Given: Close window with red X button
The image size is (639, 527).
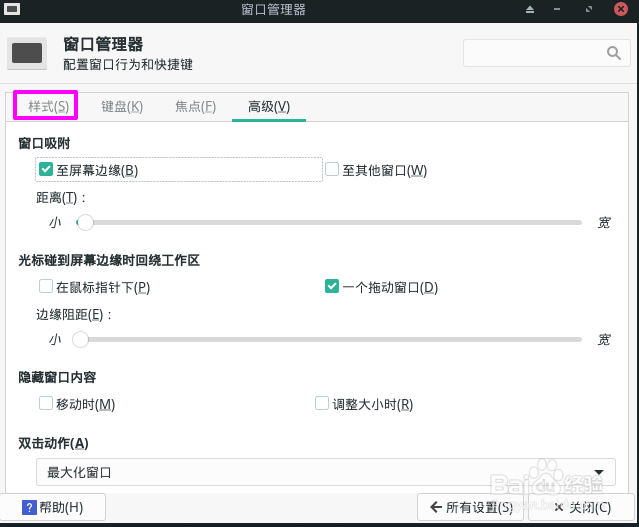Looking at the screenshot, I should pyautogui.click(x=621, y=9).
